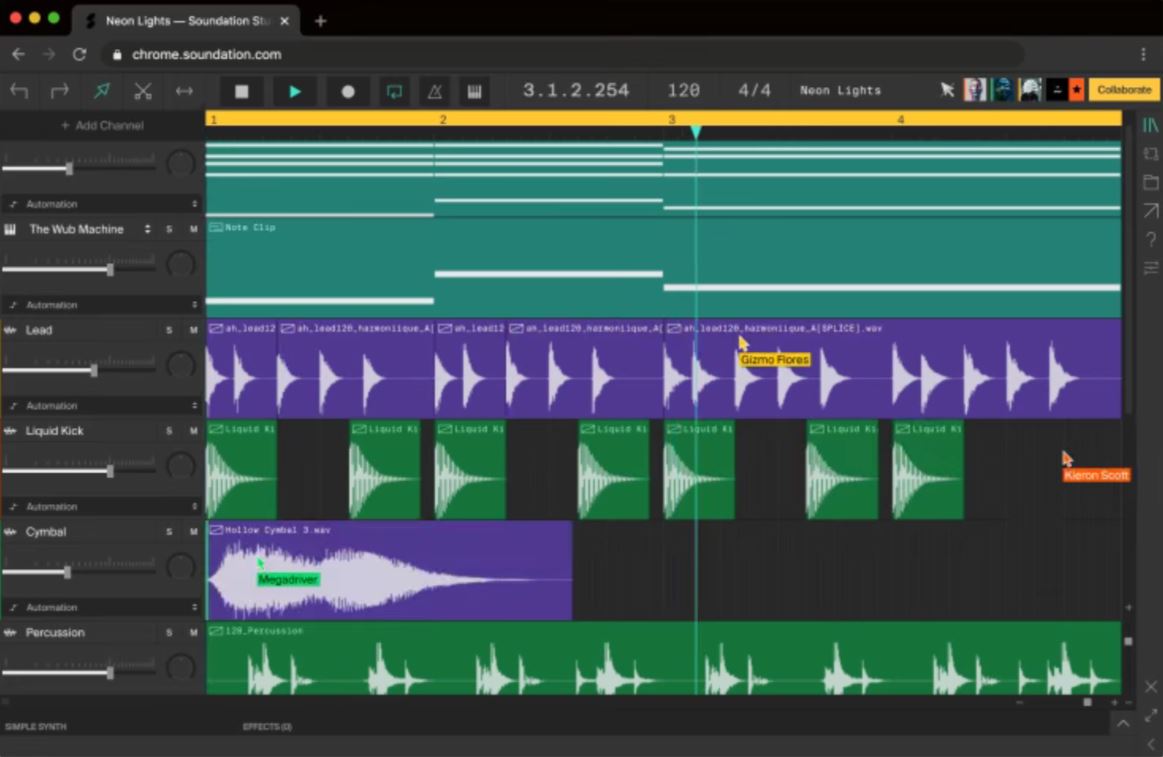Enable the metronome

coord(436,90)
